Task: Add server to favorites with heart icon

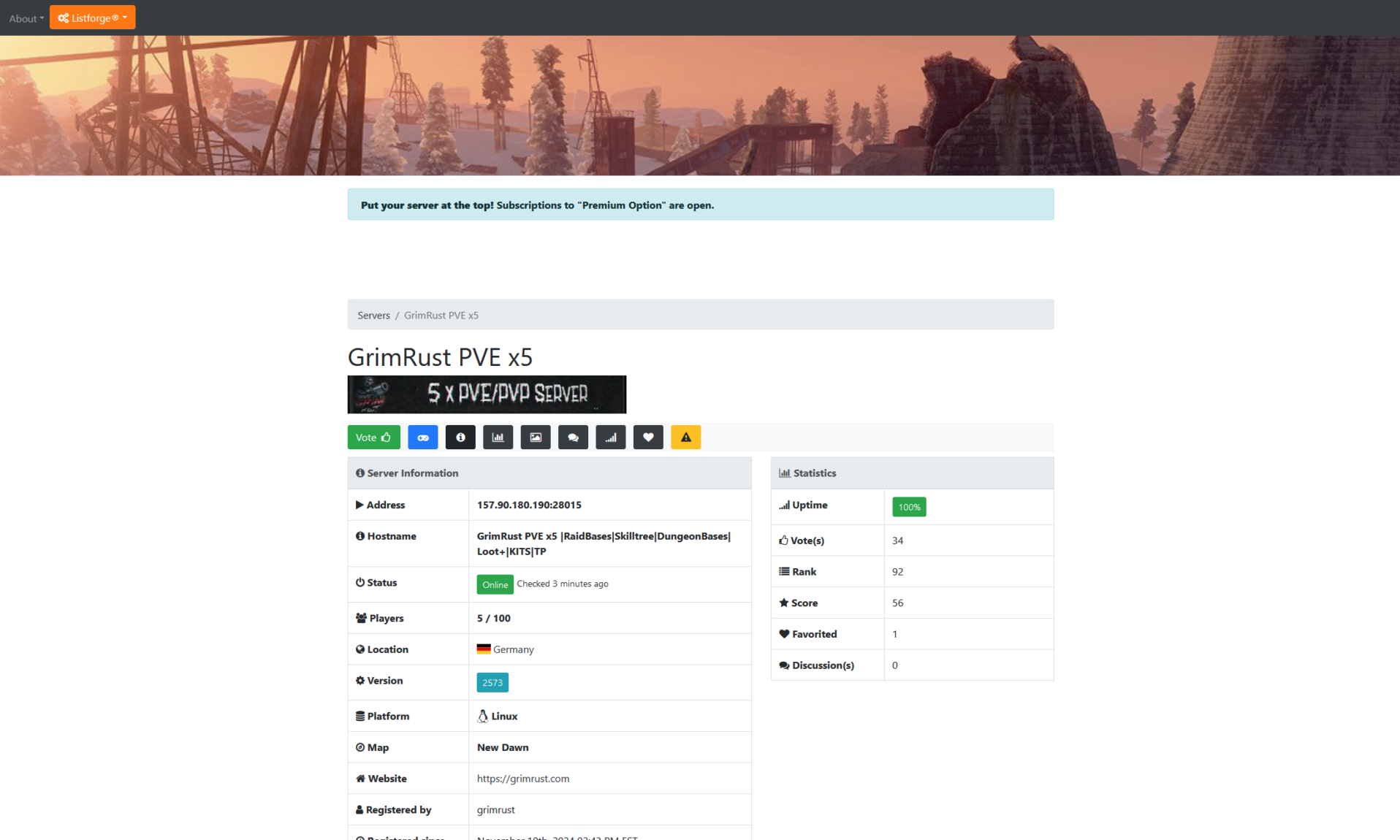Action: click(x=648, y=438)
